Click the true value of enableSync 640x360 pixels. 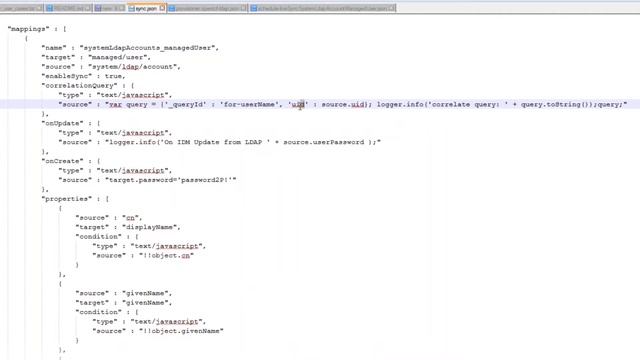pos(113,76)
